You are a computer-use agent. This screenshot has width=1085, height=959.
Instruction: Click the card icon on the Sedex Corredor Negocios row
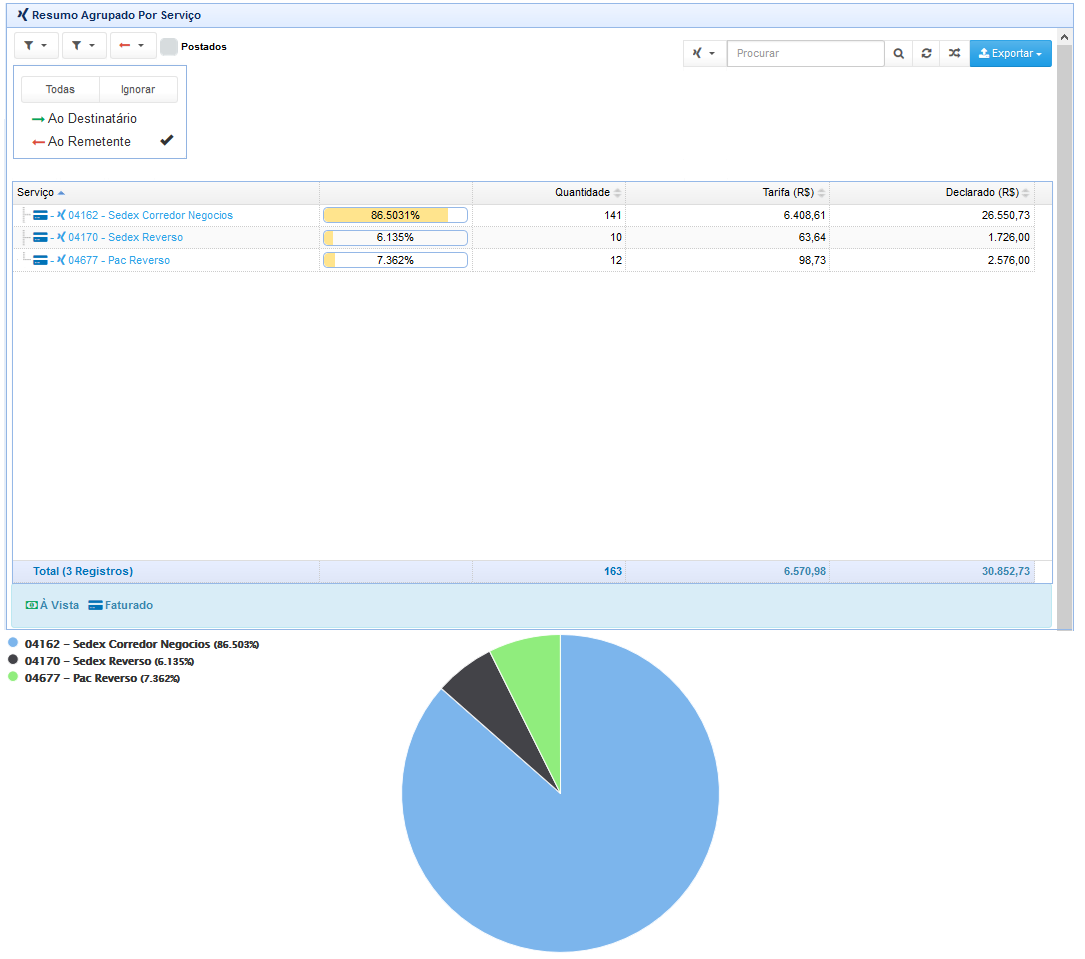coord(40,215)
